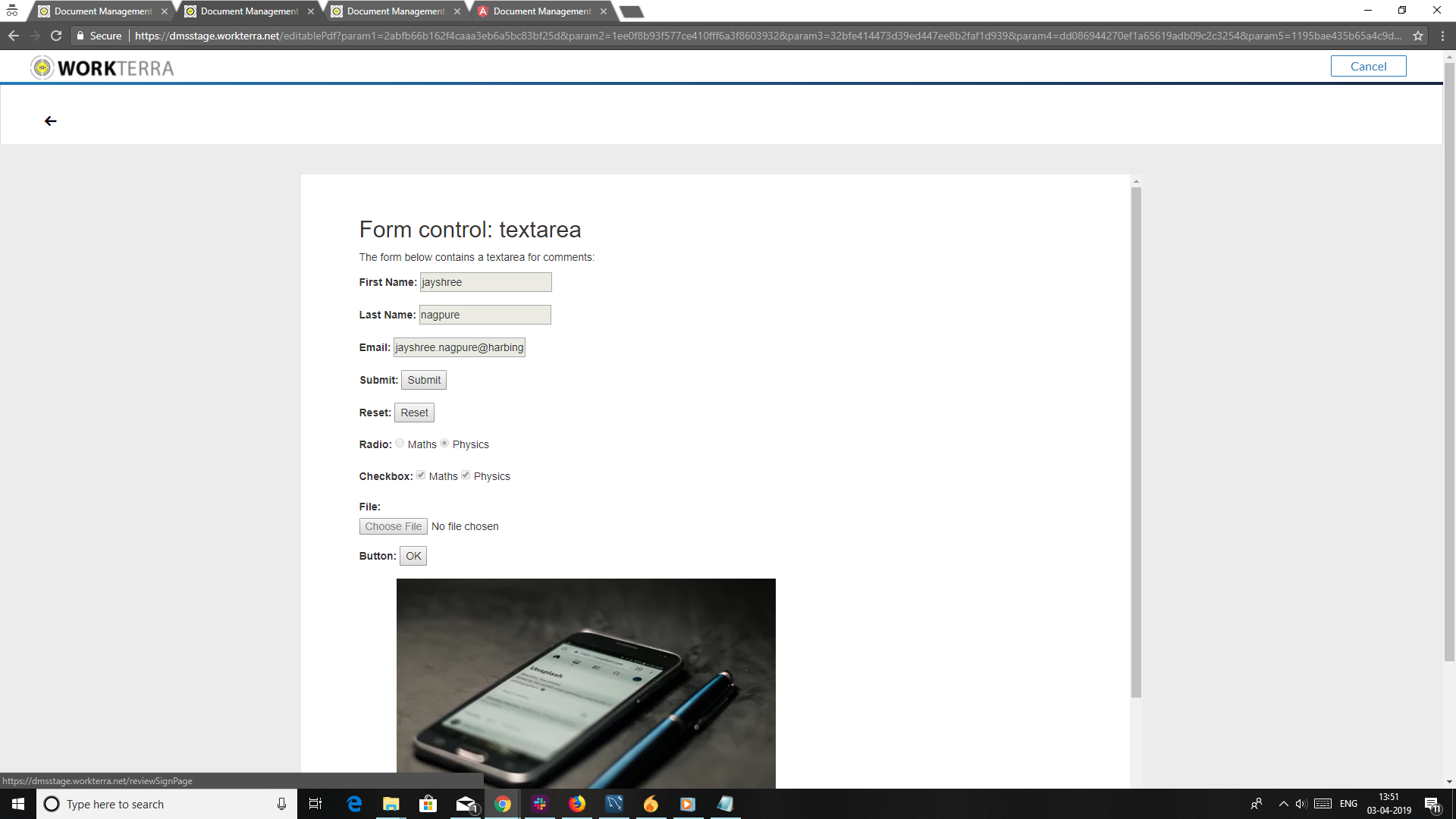The width and height of the screenshot is (1456, 819).
Task: Switch to the first Document Management tab
Action: click(x=102, y=11)
